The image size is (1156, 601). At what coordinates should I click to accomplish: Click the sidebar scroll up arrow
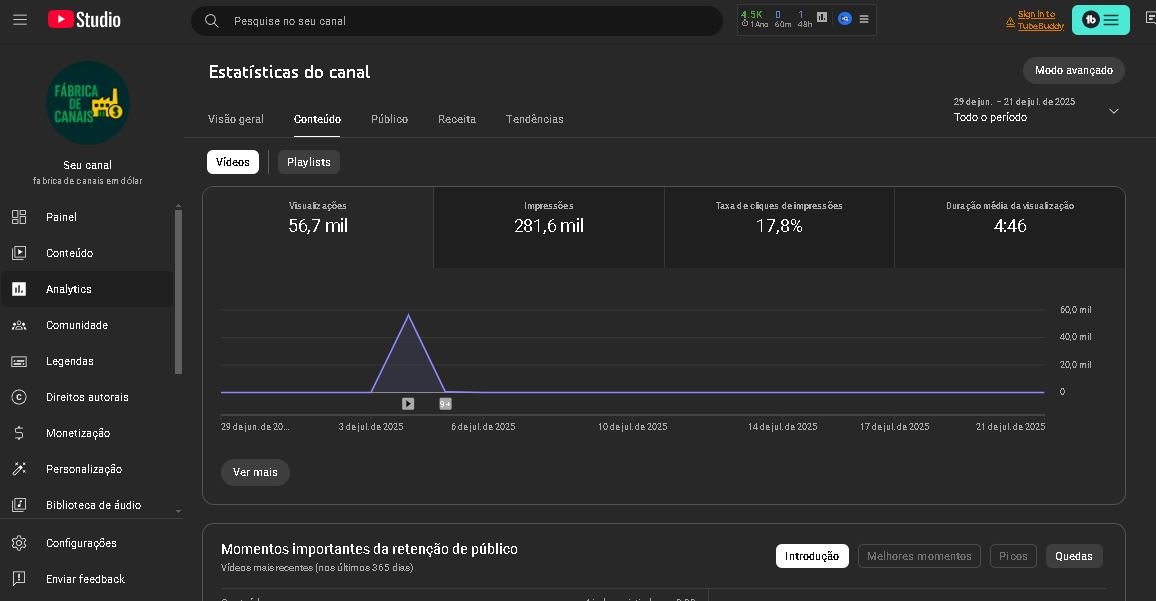pyautogui.click(x=178, y=206)
